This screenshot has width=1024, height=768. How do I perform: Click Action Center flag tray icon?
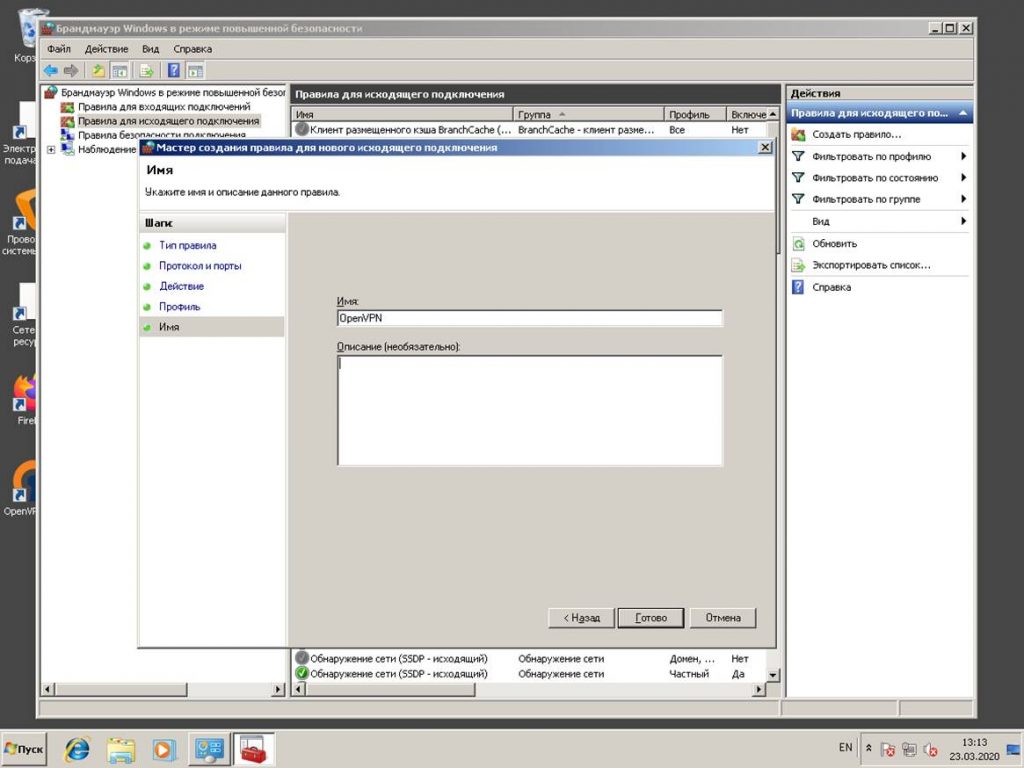coord(888,750)
